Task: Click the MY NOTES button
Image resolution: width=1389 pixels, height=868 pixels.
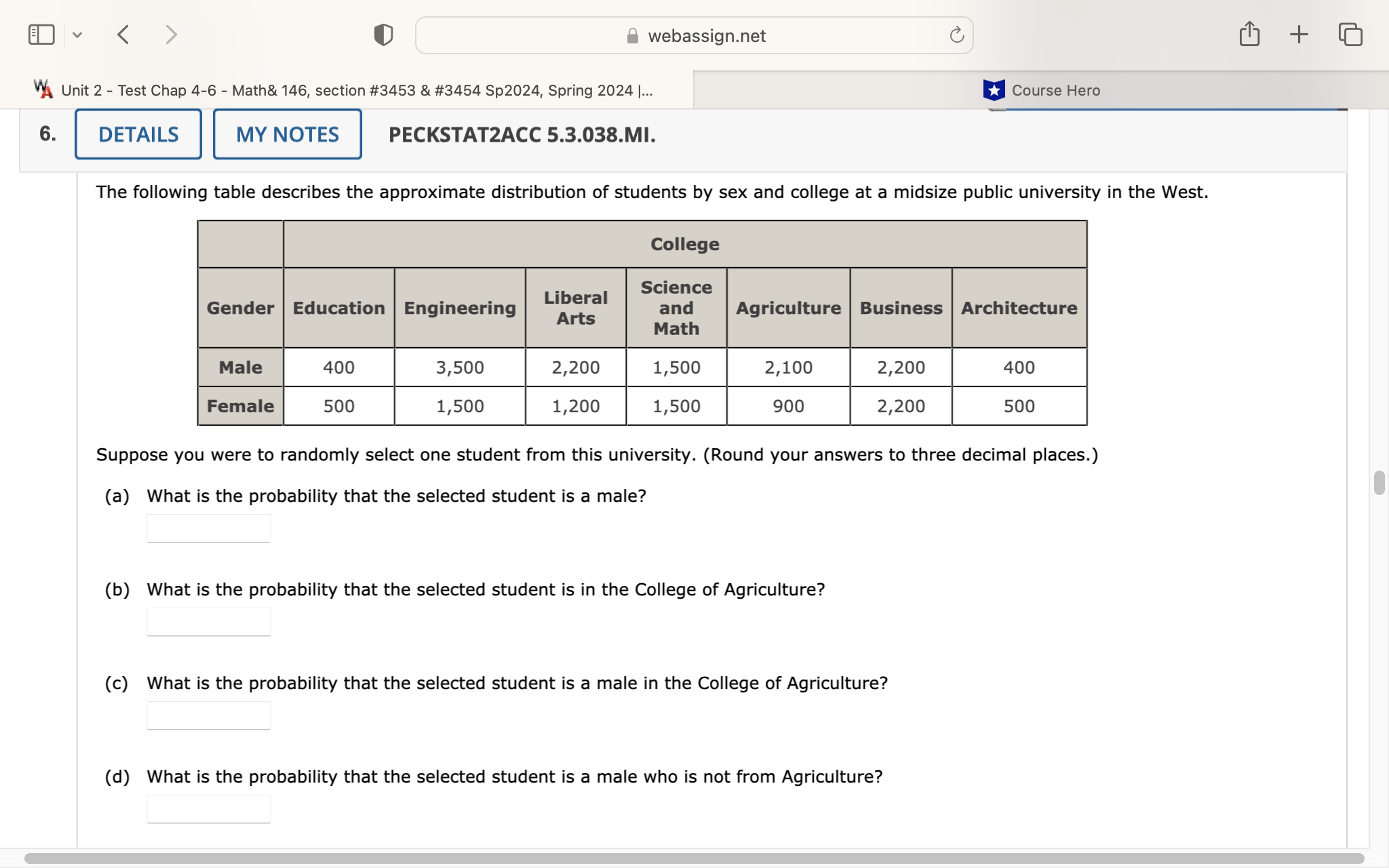Action: click(287, 134)
